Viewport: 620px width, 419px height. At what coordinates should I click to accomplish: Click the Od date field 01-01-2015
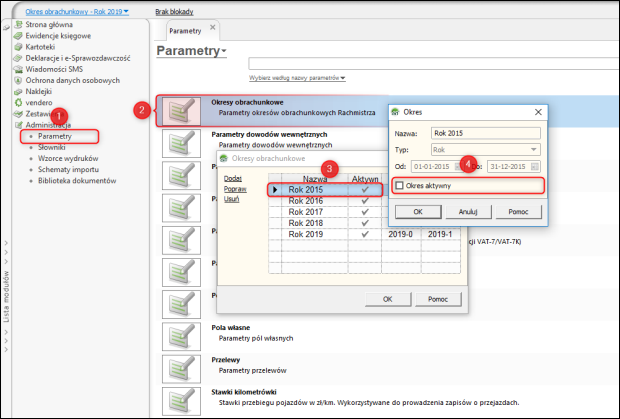click(437, 166)
